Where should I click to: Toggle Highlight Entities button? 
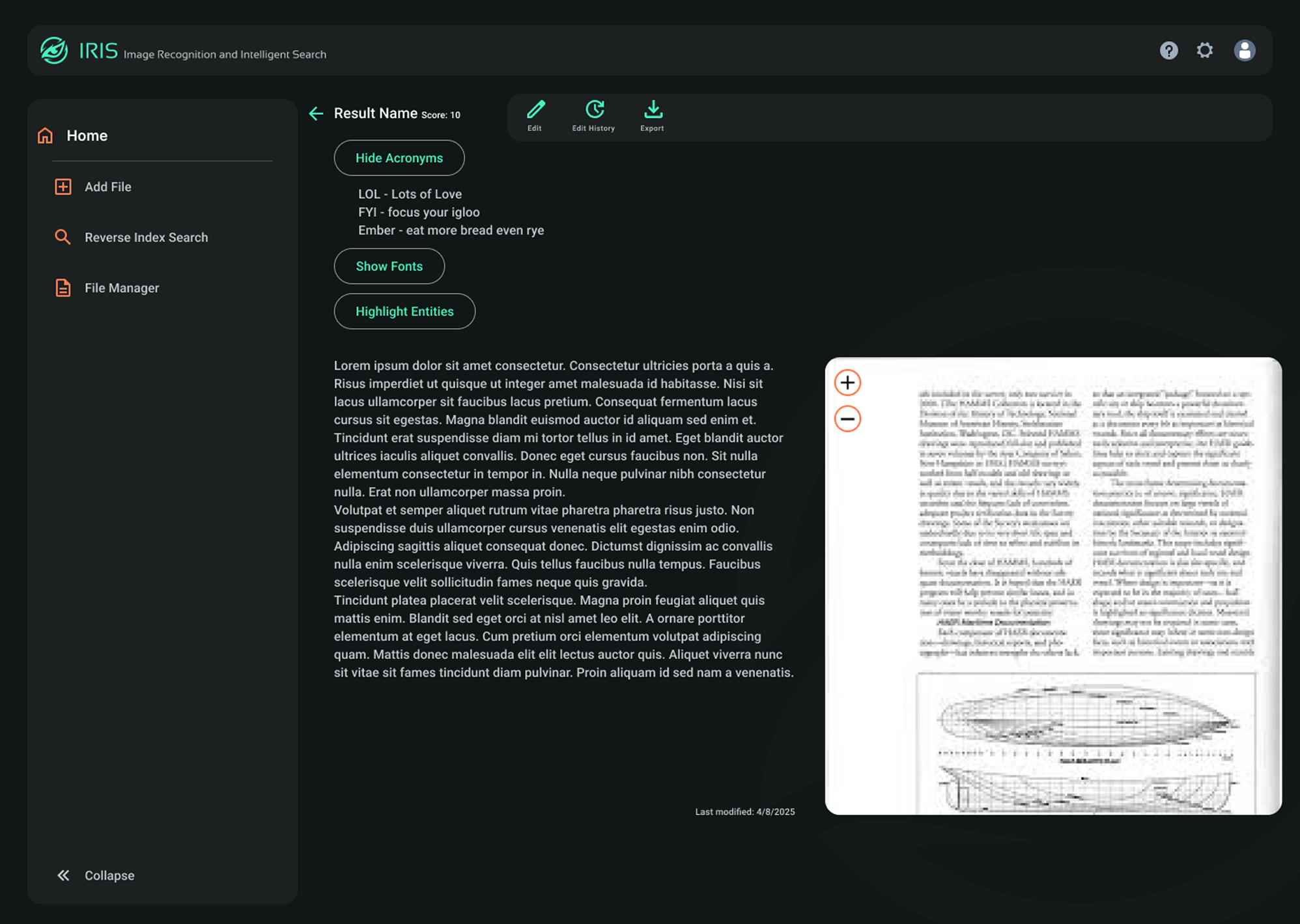pos(404,312)
